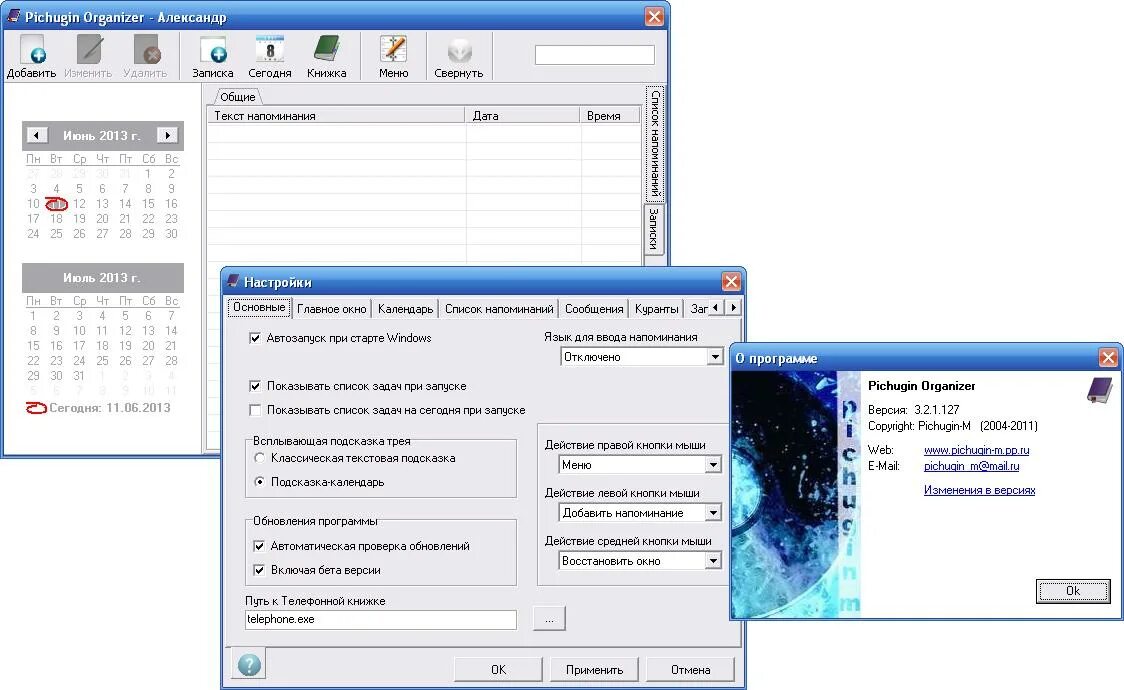The width and height of the screenshot is (1124, 690).
Task: Click the Путь к Телефонной книжке input field
Action: [x=381, y=619]
